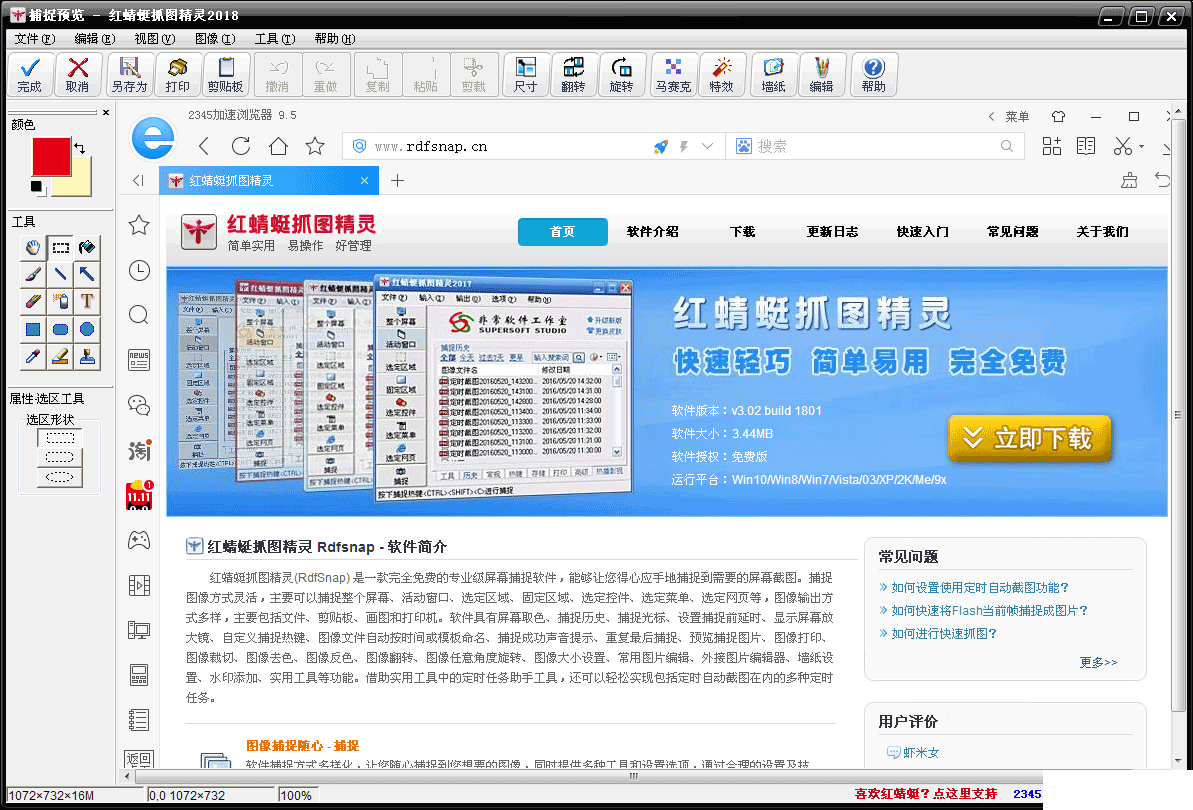Select the straight line tool
This screenshot has width=1193, height=810.
pos(60,275)
